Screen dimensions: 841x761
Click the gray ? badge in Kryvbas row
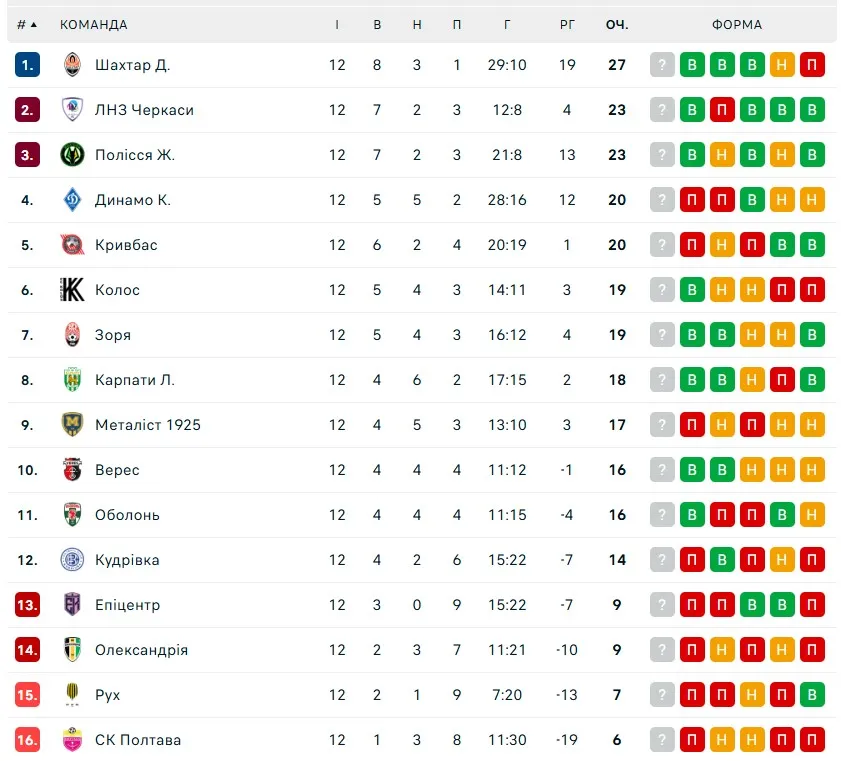(x=662, y=245)
